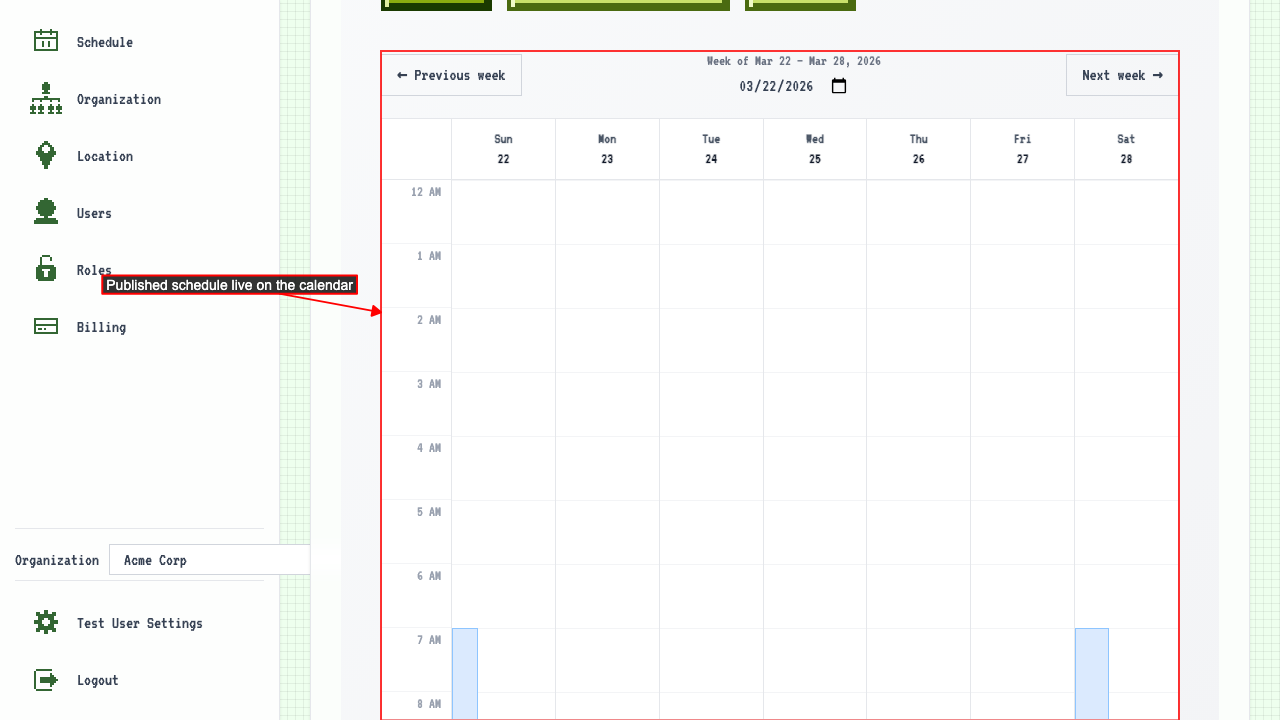
Task: Click the Test User Settings gear icon
Action: pos(46,623)
